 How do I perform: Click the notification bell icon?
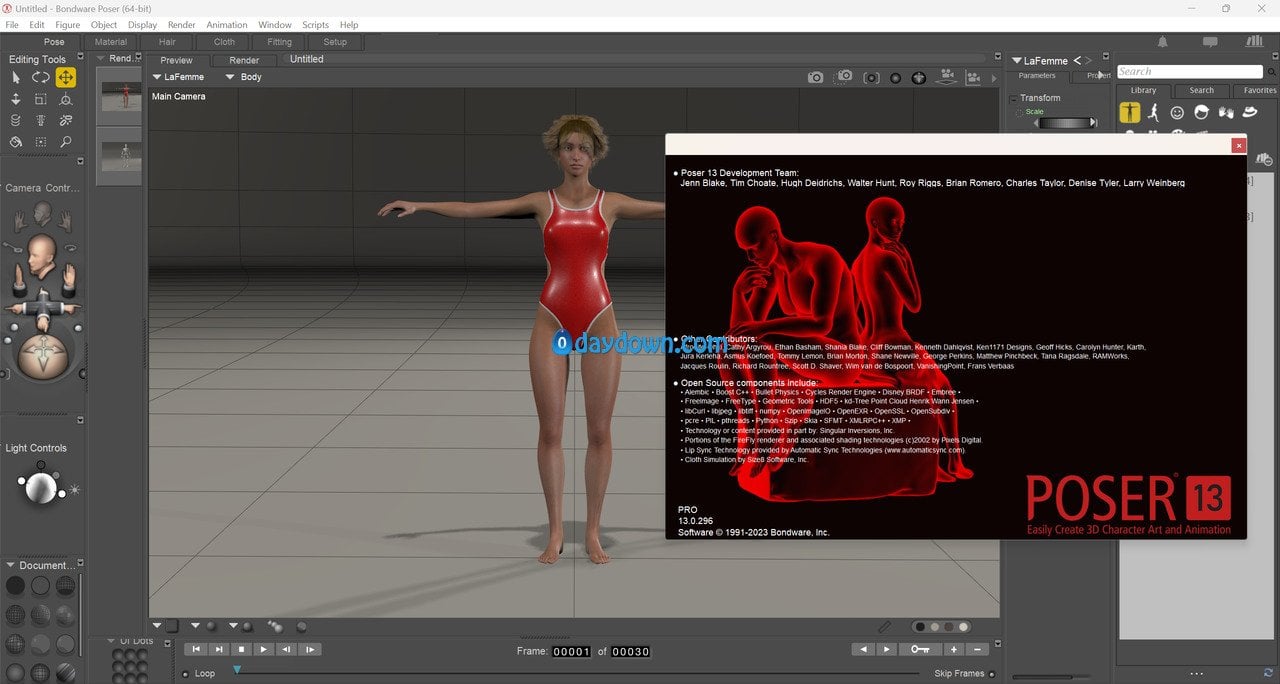(x=1163, y=42)
